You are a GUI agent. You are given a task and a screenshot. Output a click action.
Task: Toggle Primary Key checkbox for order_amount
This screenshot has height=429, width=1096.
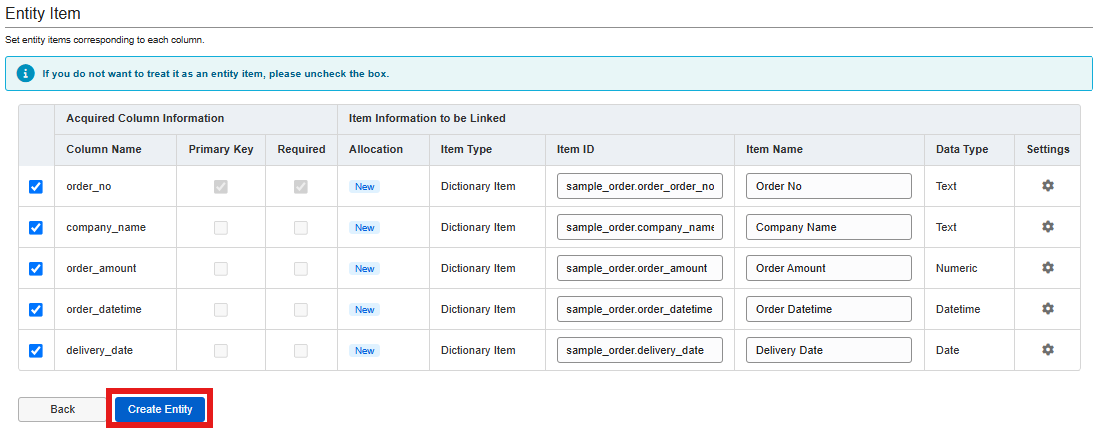point(221,268)
